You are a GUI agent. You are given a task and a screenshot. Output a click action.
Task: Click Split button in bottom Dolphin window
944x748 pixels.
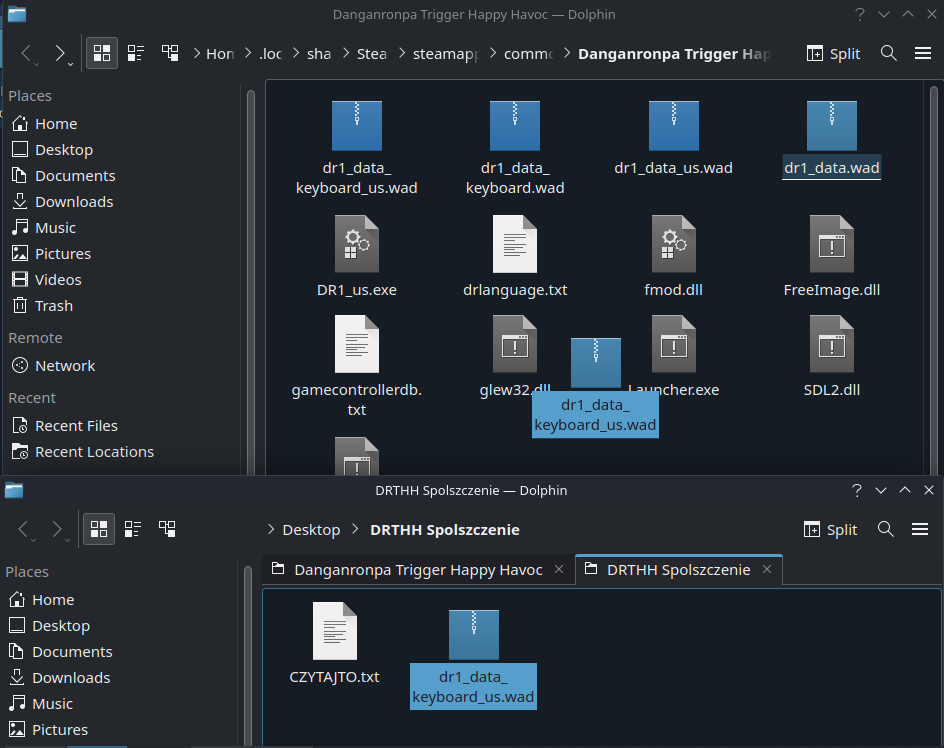[x=830, y=529]
